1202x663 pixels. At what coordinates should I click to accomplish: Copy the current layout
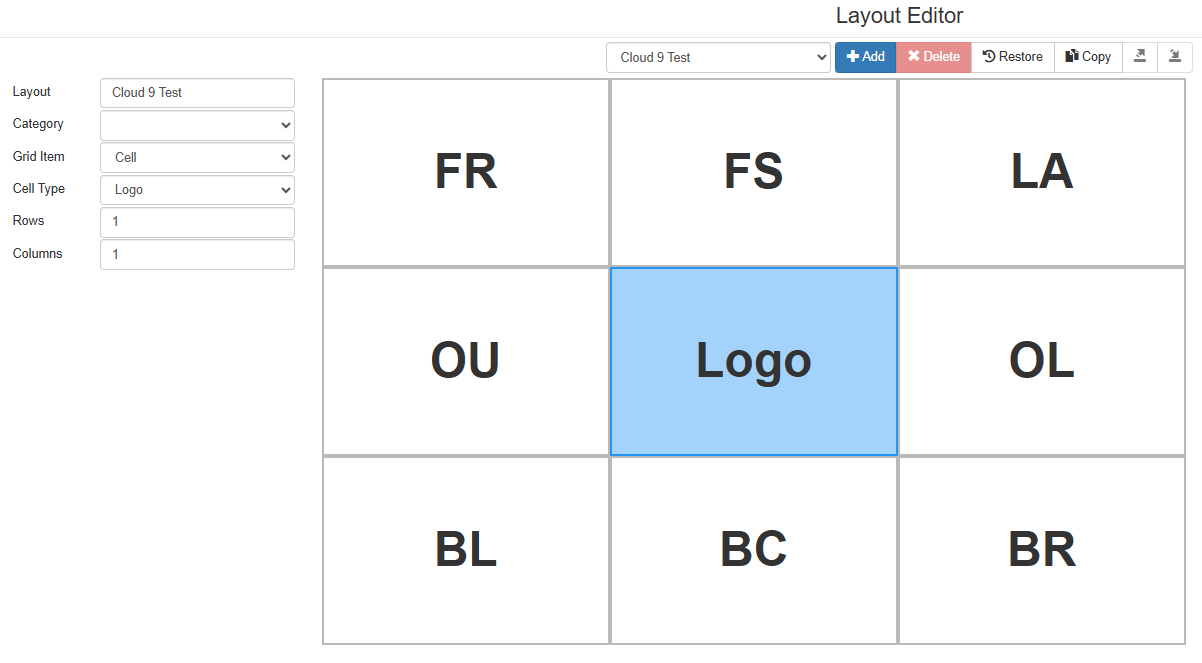(x=1089, y=57)
